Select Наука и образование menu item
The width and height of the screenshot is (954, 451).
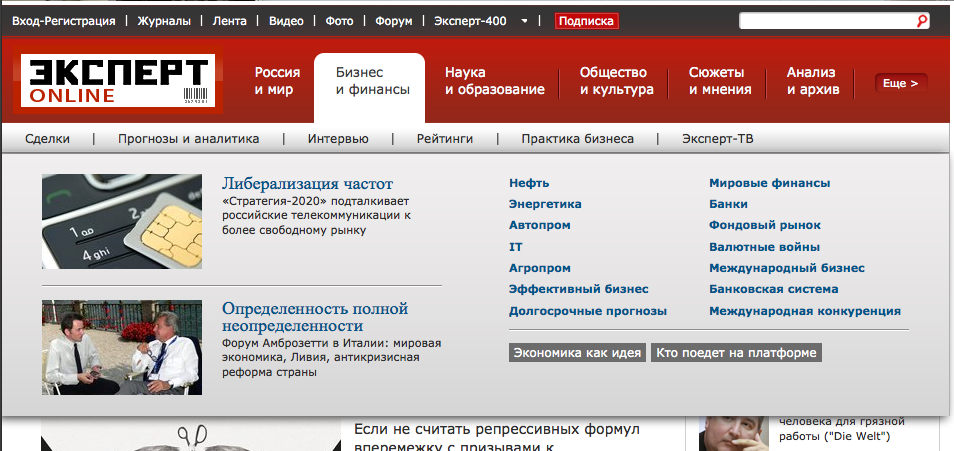tap(494, 81)
